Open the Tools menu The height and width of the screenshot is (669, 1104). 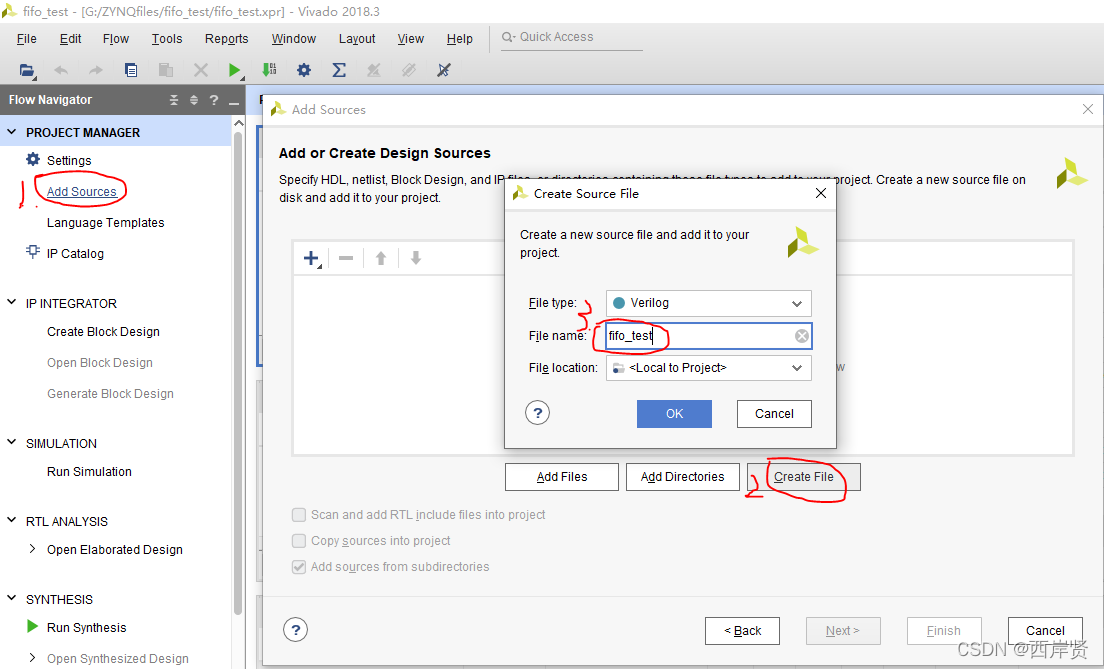(x=167, y=39)
